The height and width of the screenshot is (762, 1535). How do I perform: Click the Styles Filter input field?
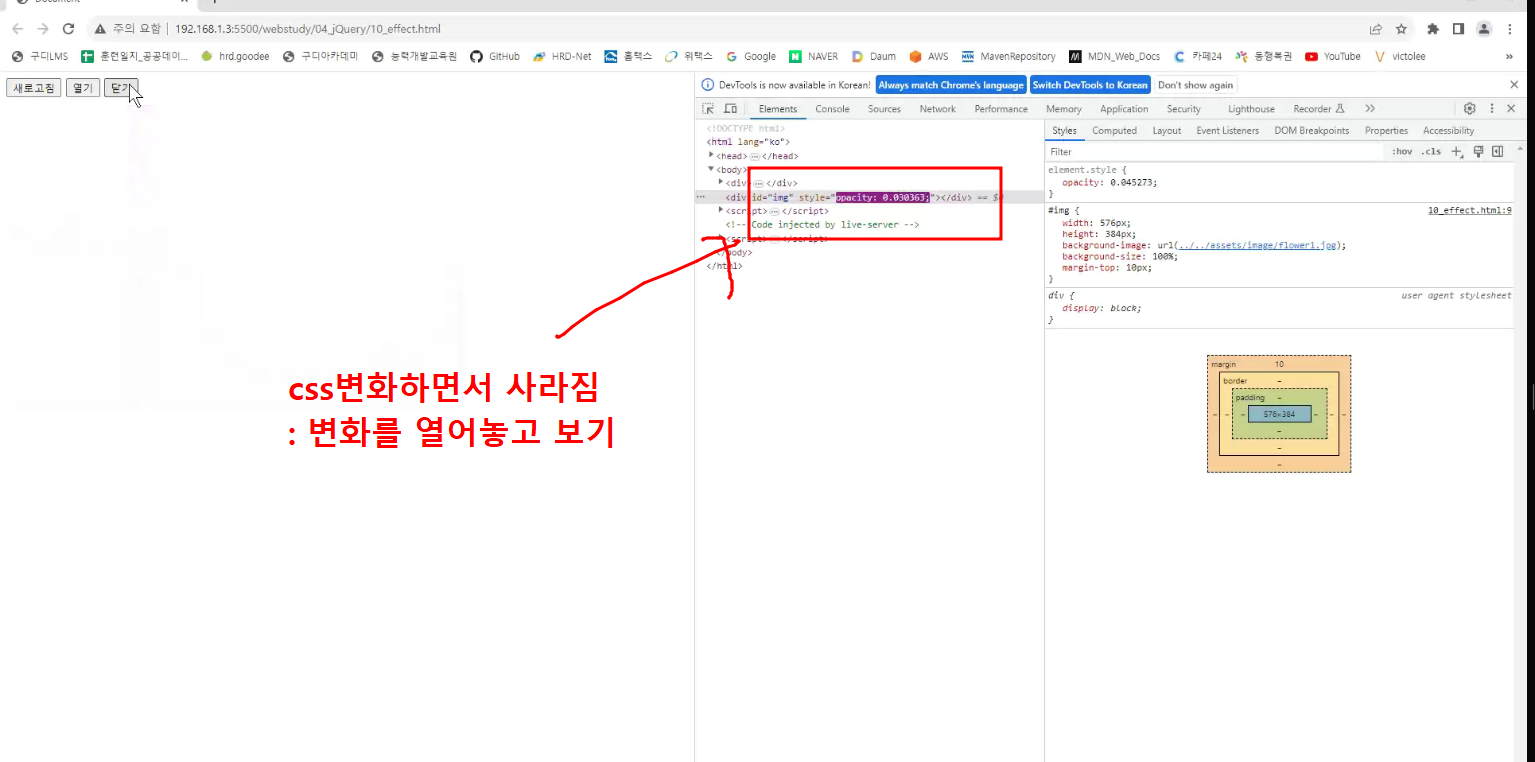coord(1215,152)
